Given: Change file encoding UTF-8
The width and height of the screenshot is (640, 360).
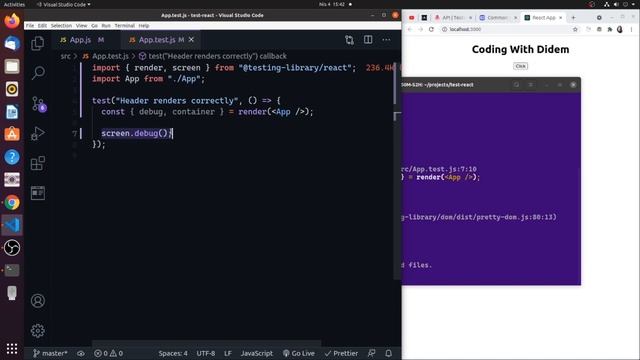Looking at the screenshot, I should (206, 353).
